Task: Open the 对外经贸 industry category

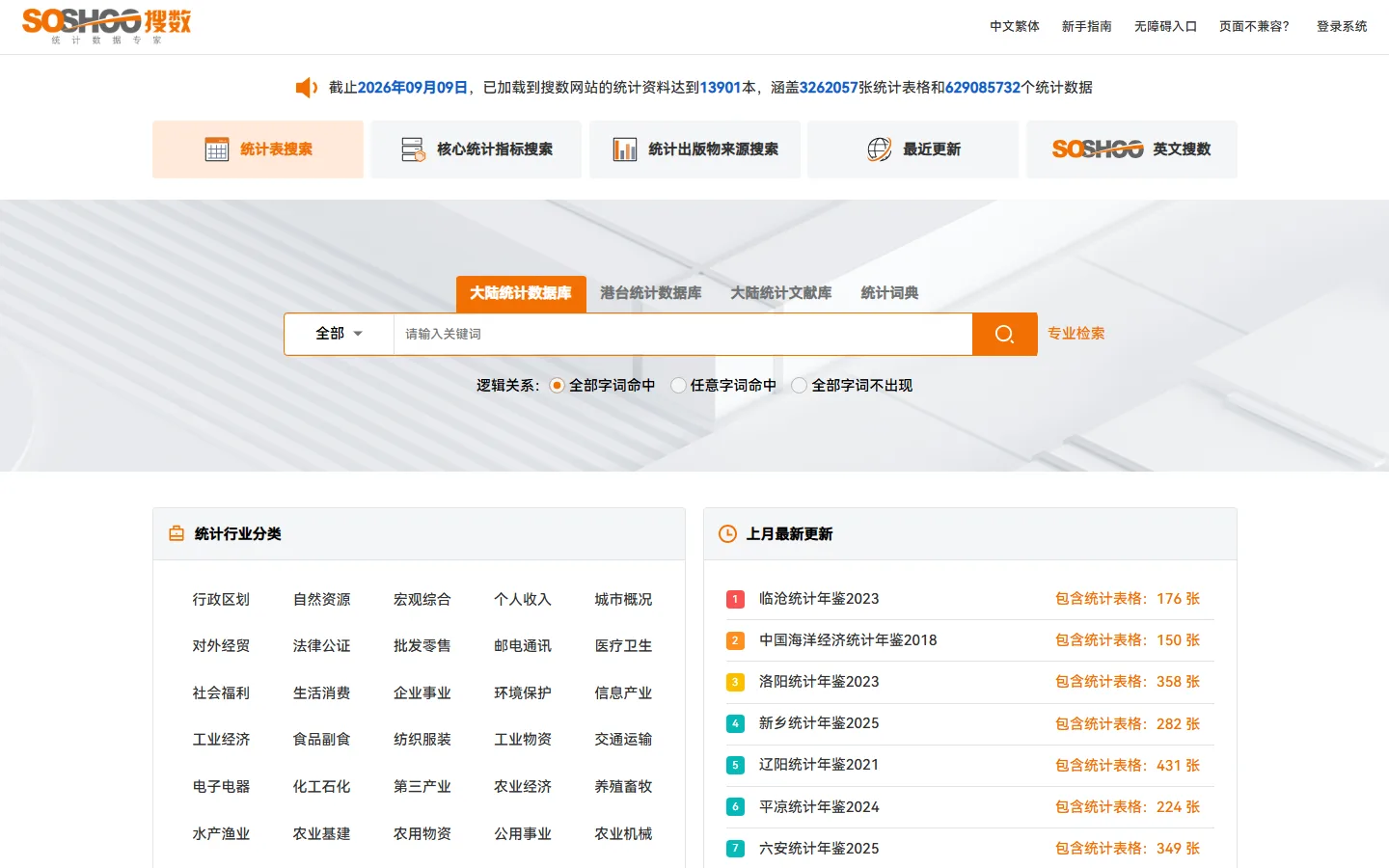Action: click(221, 646)
